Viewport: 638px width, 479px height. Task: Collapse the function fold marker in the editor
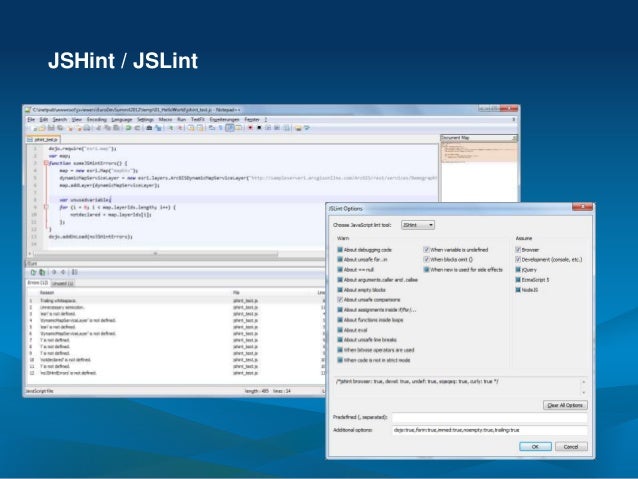tap(46, 163)
